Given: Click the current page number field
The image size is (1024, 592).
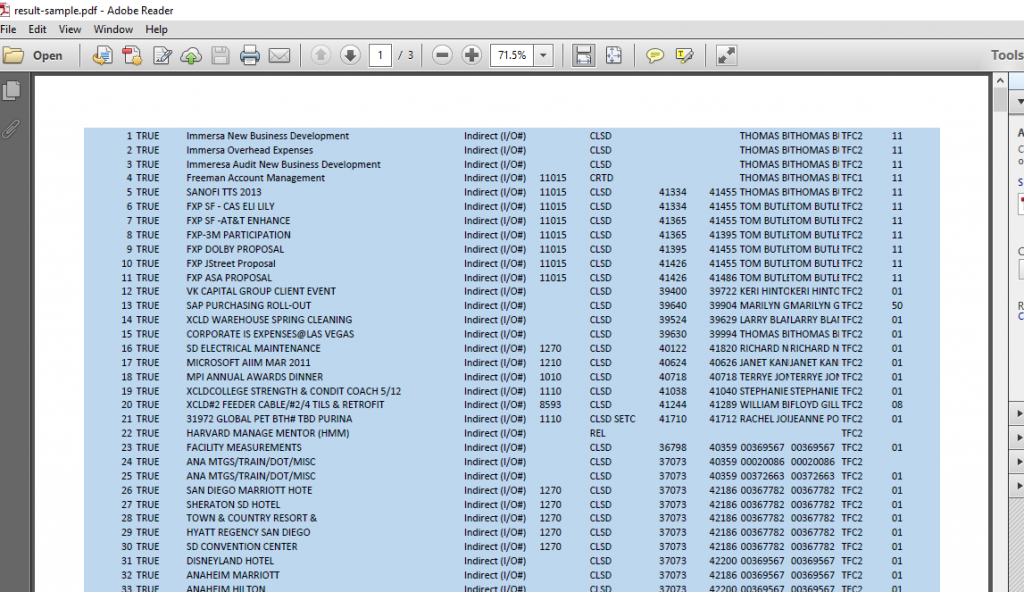Looking at the screenshot, I should 379,56.
